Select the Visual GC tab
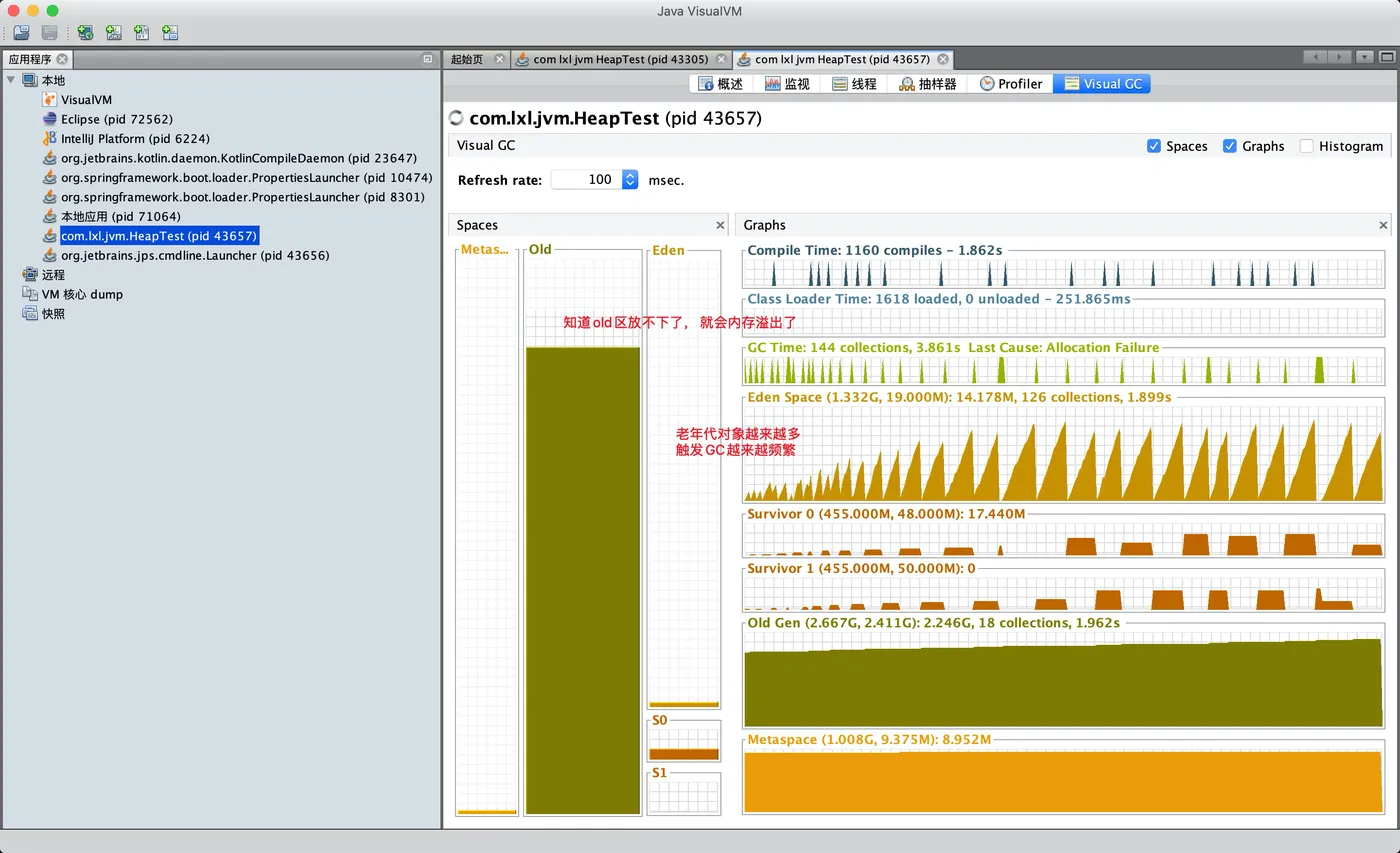The width and height of the screenshot is (1400, 853). point(1102,84)
